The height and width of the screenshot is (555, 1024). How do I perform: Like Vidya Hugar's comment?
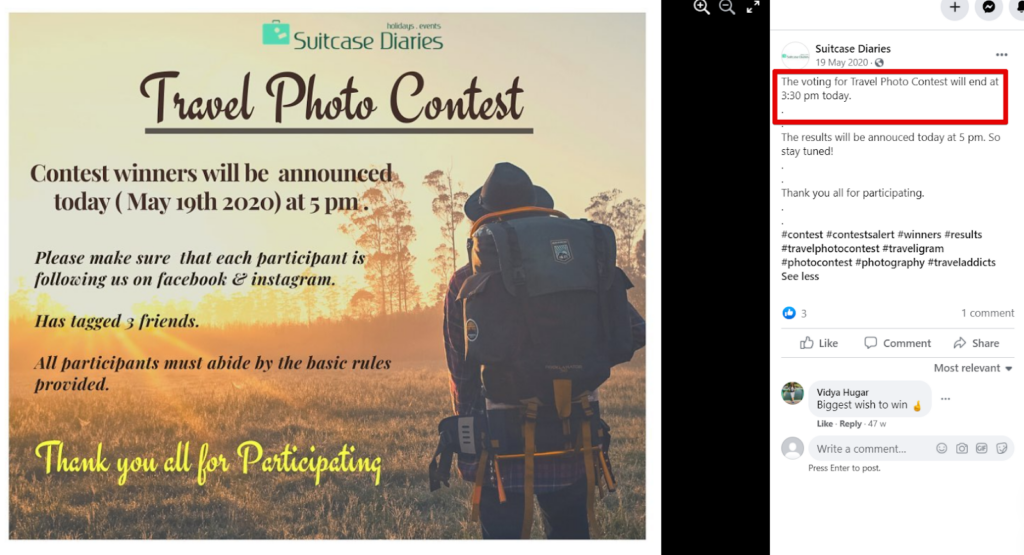[824, 424]
